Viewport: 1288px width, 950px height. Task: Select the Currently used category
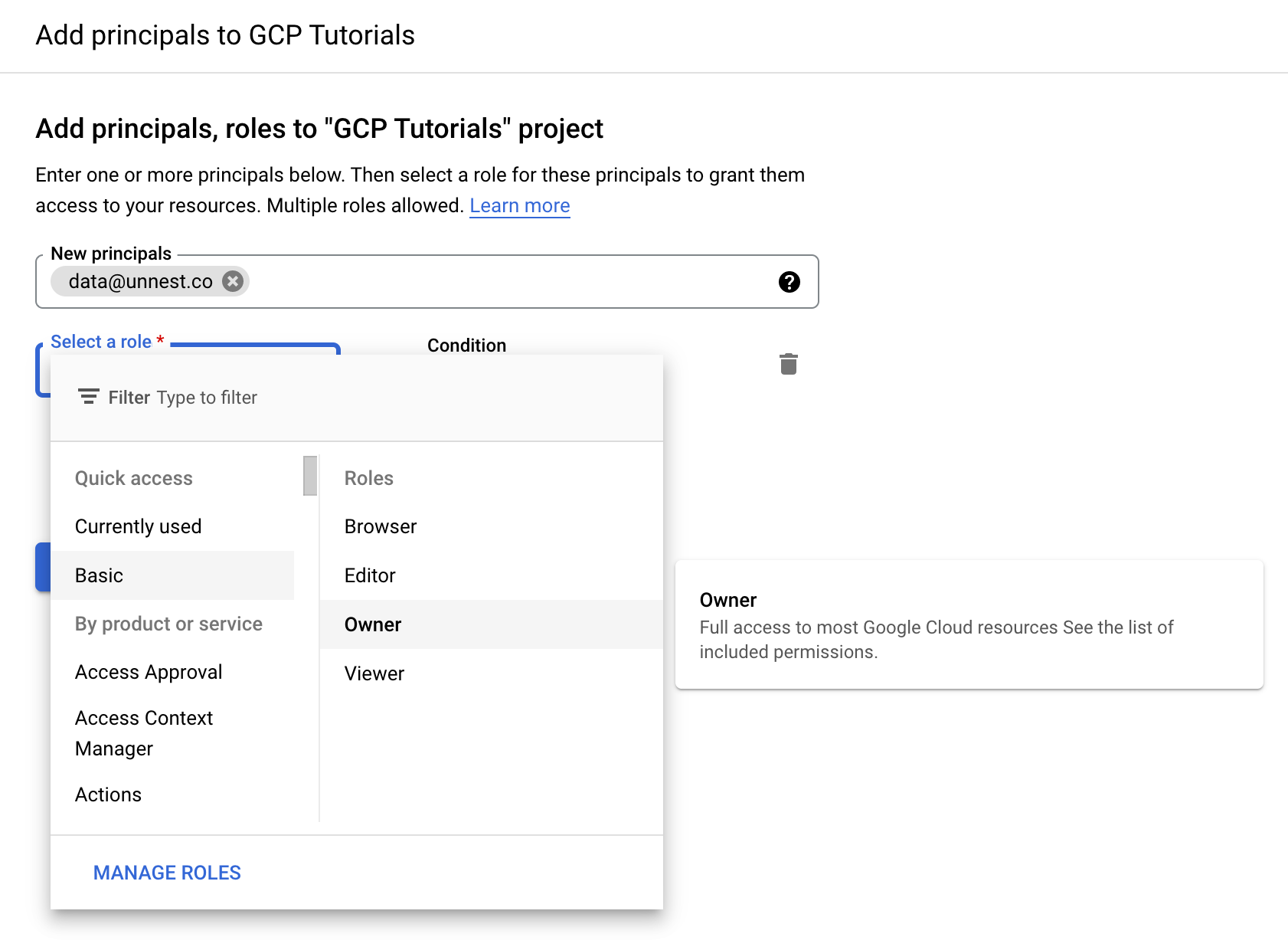[x=172, y=526]
